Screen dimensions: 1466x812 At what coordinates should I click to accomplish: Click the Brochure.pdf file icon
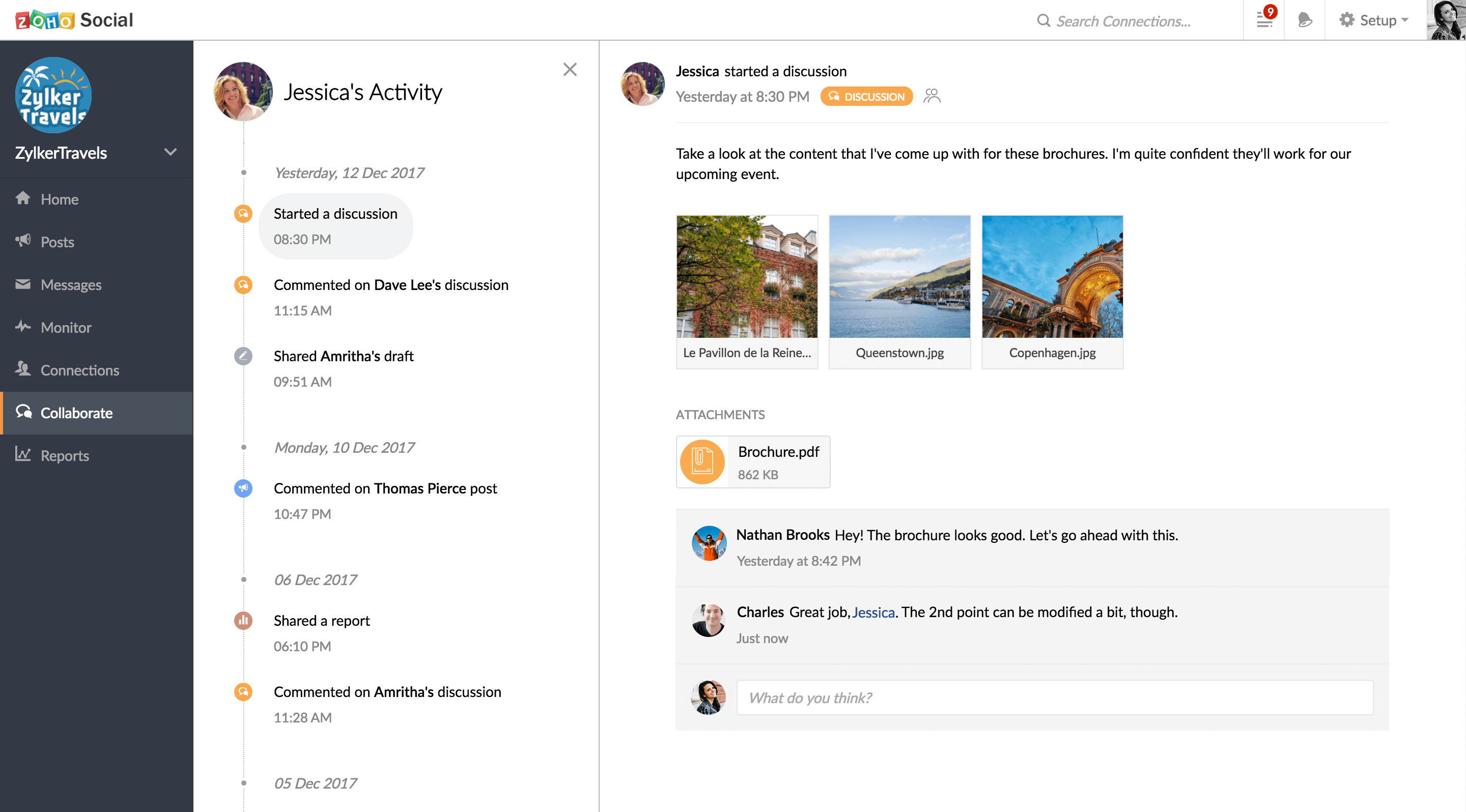702,462
